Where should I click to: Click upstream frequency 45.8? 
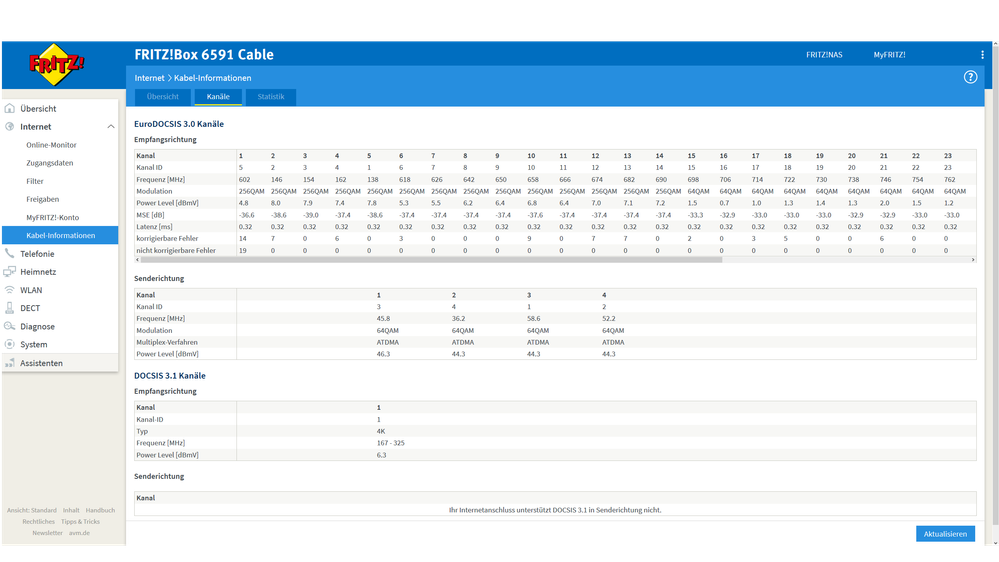(383, 319)
